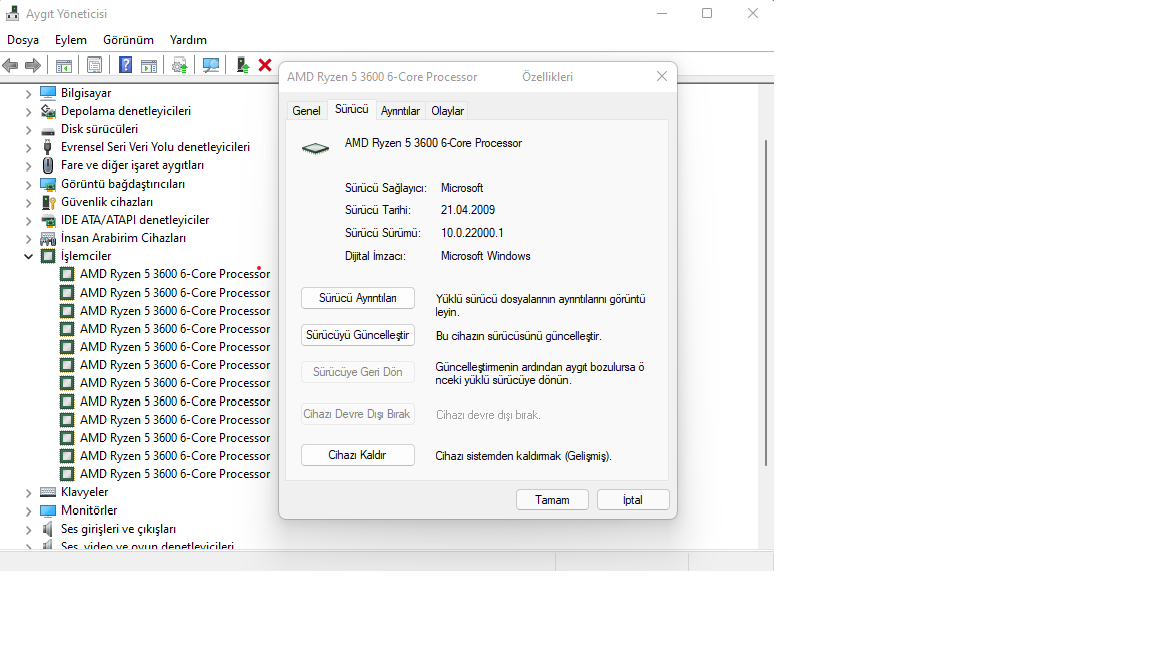Click the İnsan Arabirim Cihazları icon
Viewport: 1152px width, 648px height.
[x=48, y=238]
